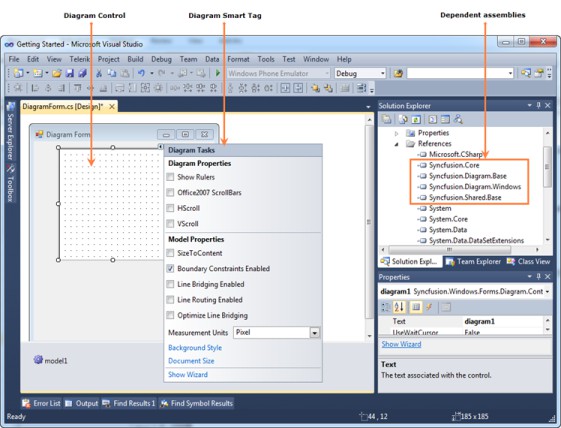Image resolution: width=561 pixels, height=428 pixels.
Task: Uncheck Boundary Constraints Enabled
Action: [171, 268]
